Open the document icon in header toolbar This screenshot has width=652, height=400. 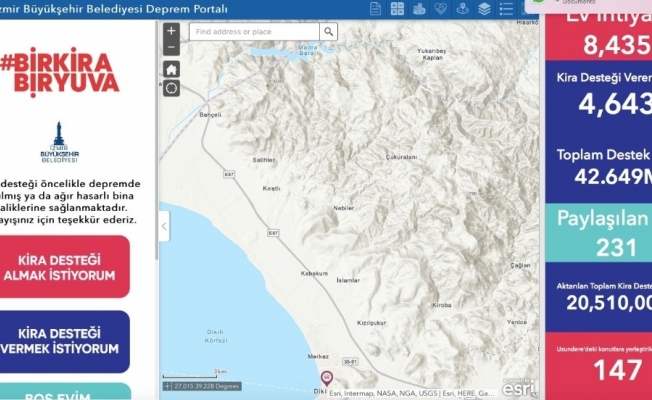pos(376,9)
